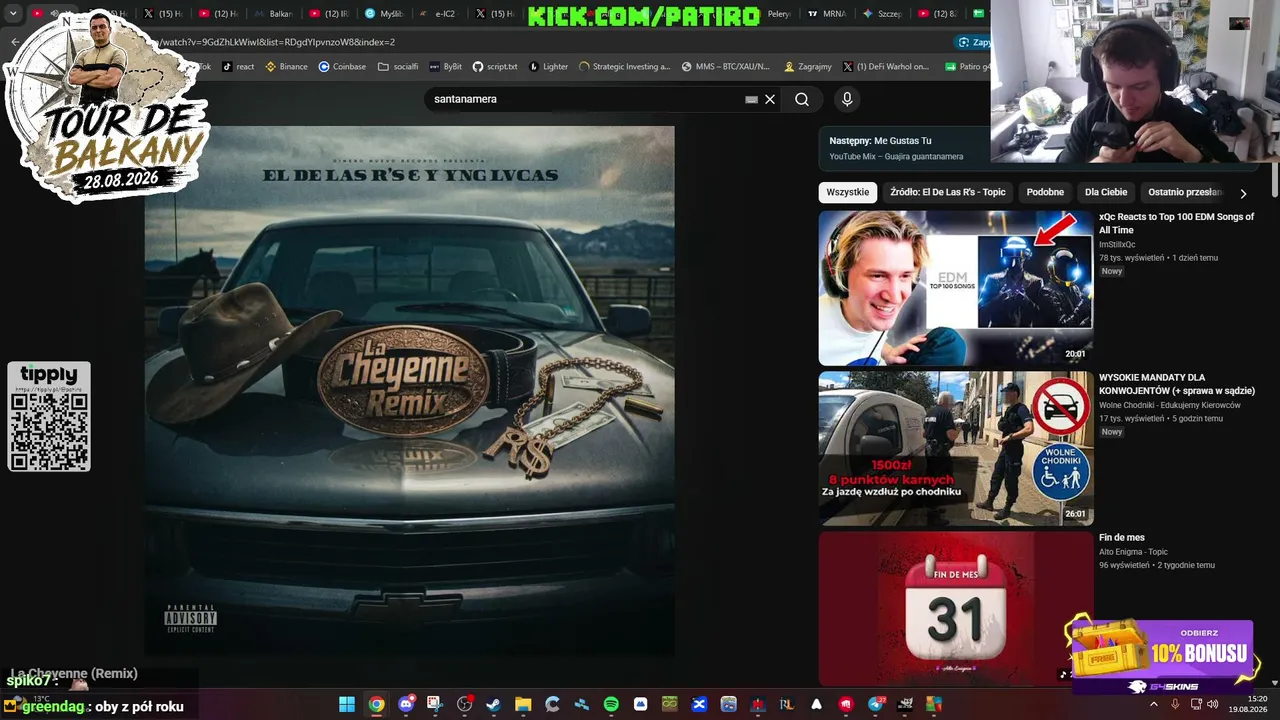Open the browser tab search dropdown
Screen dimensions: 1280x720
13,14
